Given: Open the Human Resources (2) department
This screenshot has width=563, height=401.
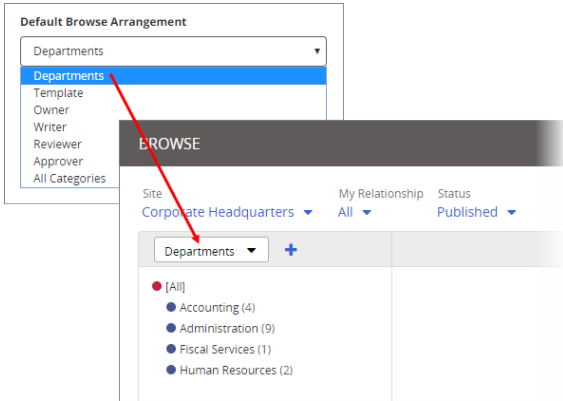Looking at the screenshot, I should pyautogui.click(x=236, y=370).
